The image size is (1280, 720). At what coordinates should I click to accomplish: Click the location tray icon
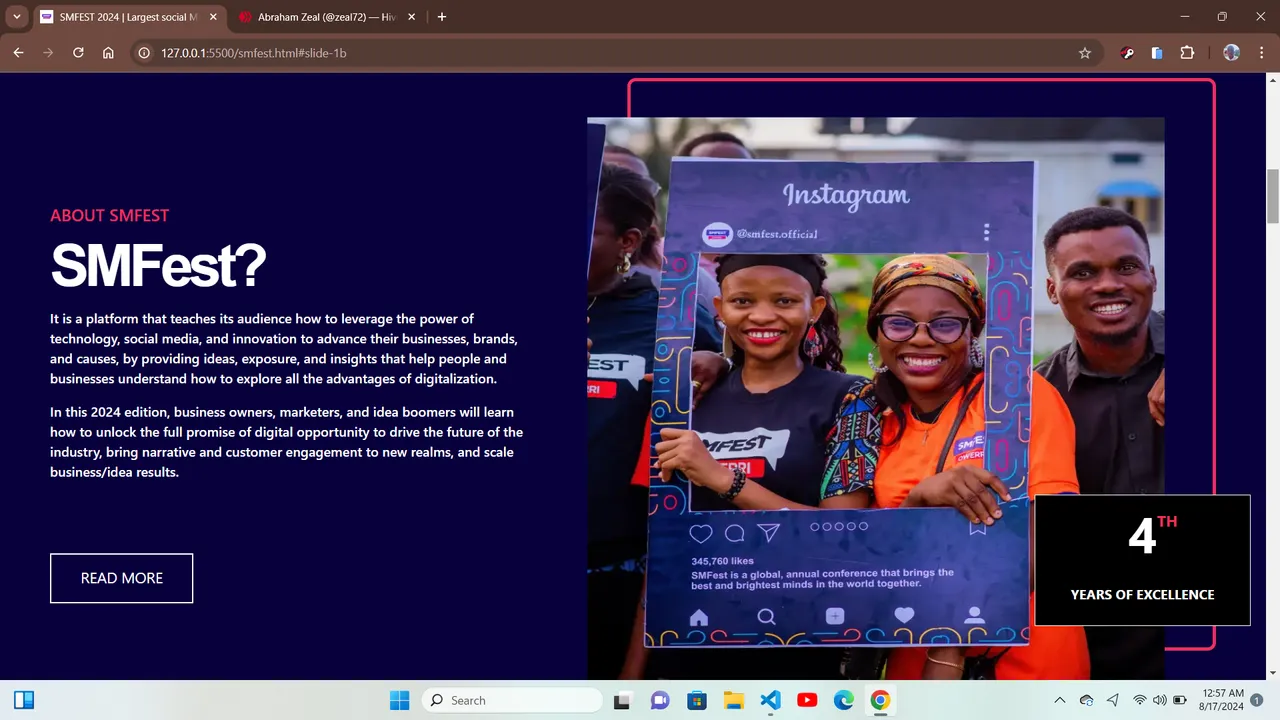coord(1113,700)
